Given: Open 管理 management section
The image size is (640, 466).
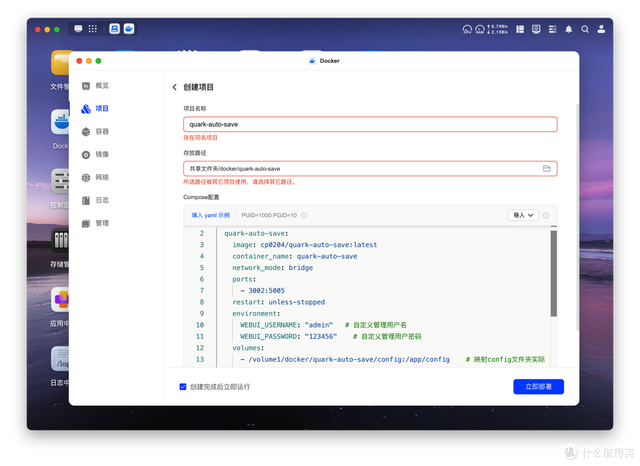Looking at the screenshot, I should (101, 223).
